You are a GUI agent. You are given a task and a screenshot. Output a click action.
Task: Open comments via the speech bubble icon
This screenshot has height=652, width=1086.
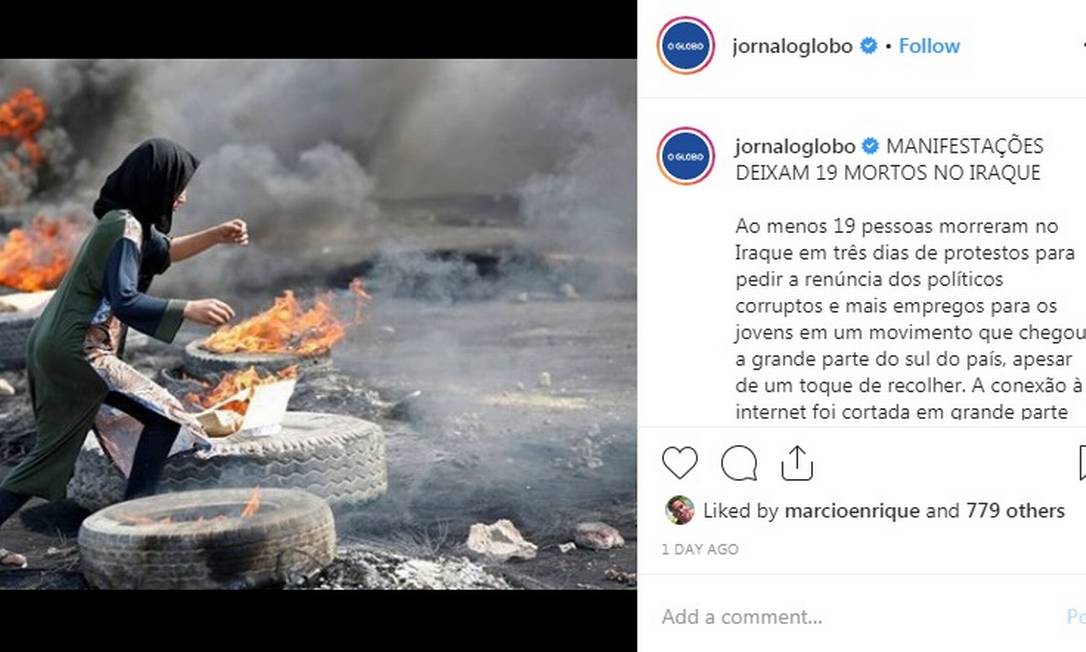[x=738, y=463]
